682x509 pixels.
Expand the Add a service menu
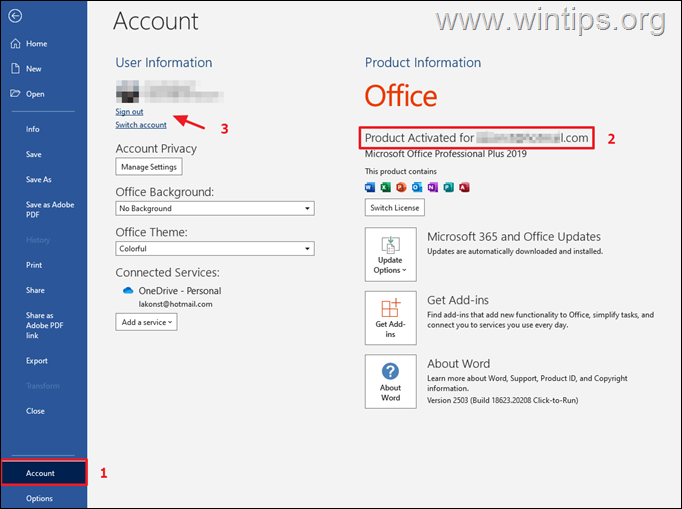click(146, 322)
